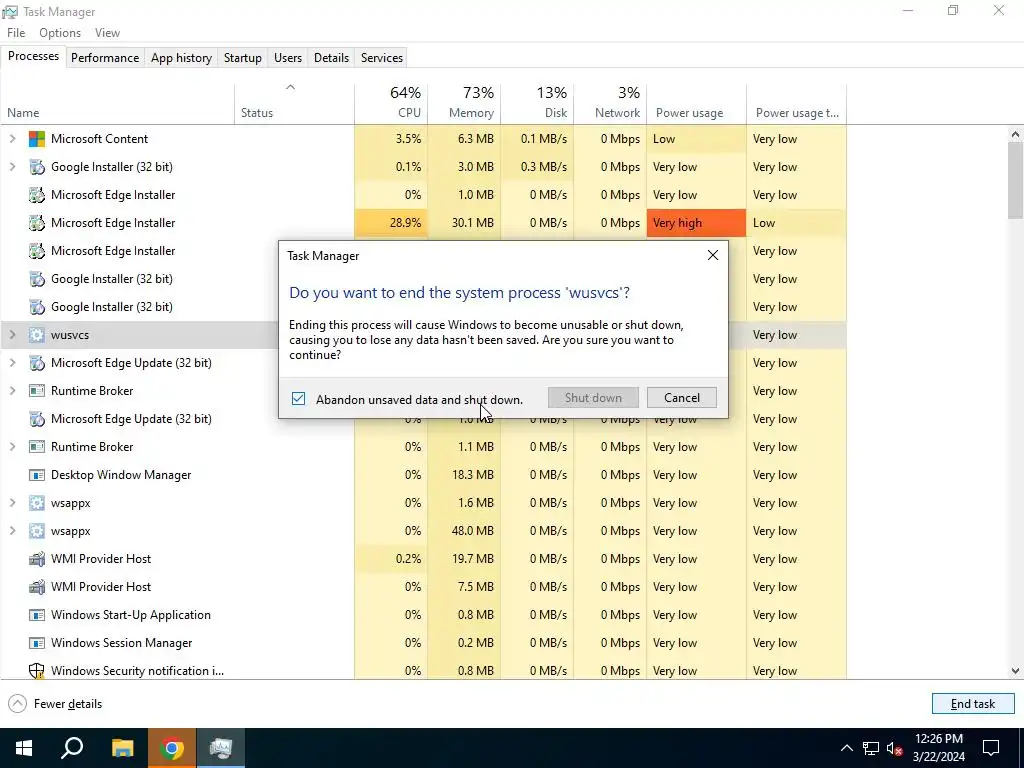Open the View menu

(107, 33)
